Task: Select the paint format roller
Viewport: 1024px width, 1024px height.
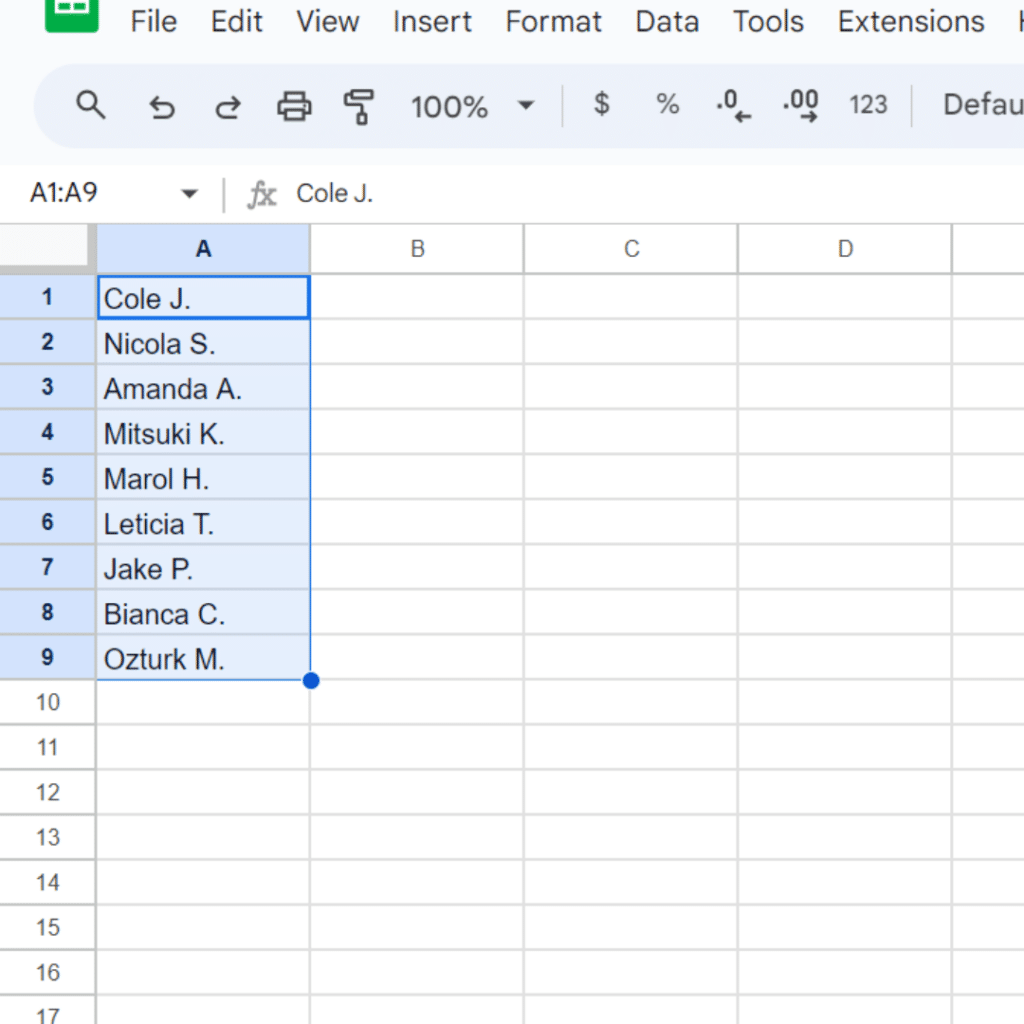Action: tap(359, 106)
